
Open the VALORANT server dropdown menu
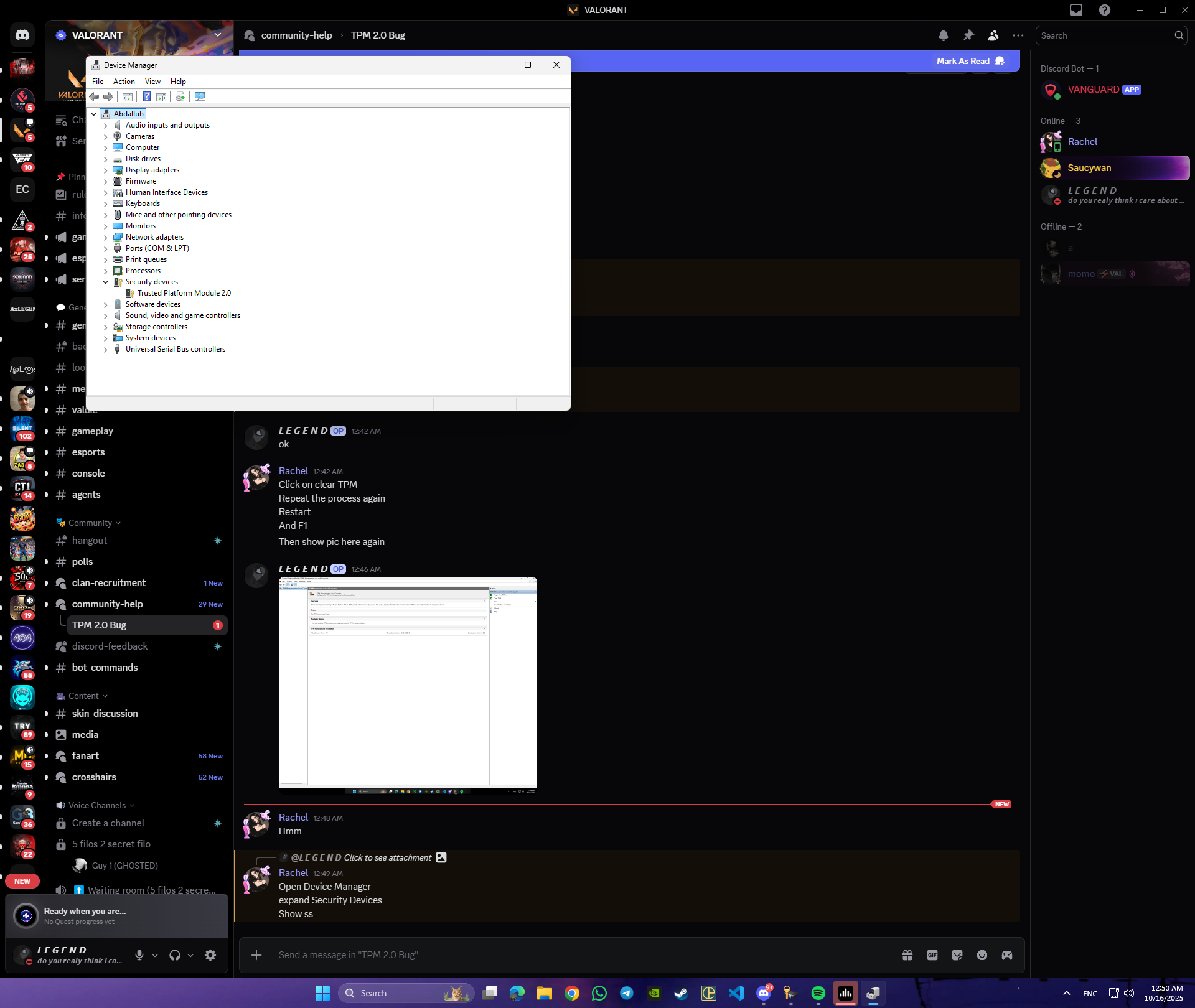(x=218, y=35)
